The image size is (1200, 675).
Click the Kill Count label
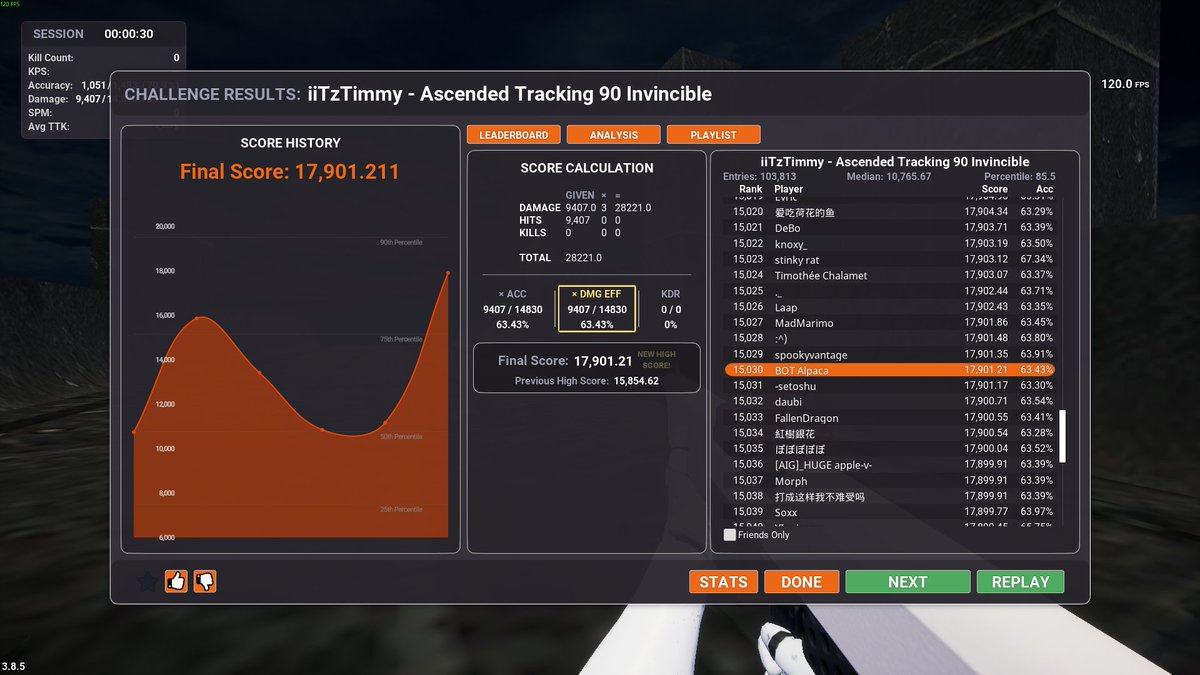[x=51, y=58]
